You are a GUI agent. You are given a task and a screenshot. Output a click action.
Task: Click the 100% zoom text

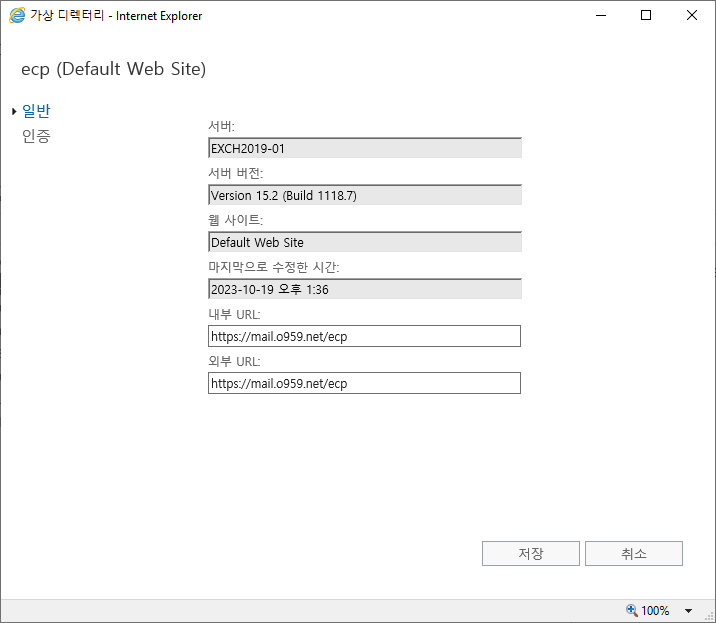click(x=655, y=611)
